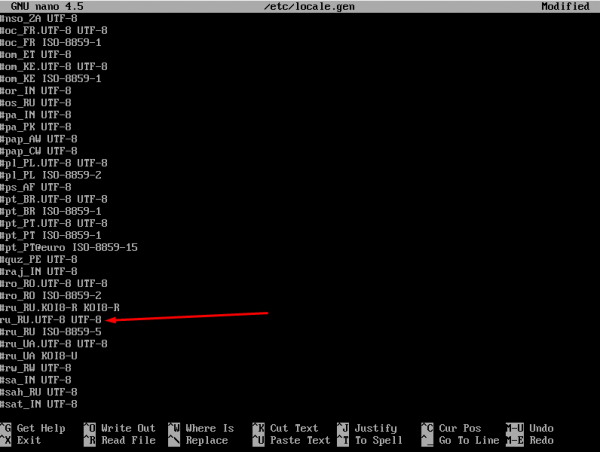The height and width of the screenshot is (452, 600).
Task: Place cursor on line #ru_RU ISO-8859-5
Action: [x=51, y=332]
